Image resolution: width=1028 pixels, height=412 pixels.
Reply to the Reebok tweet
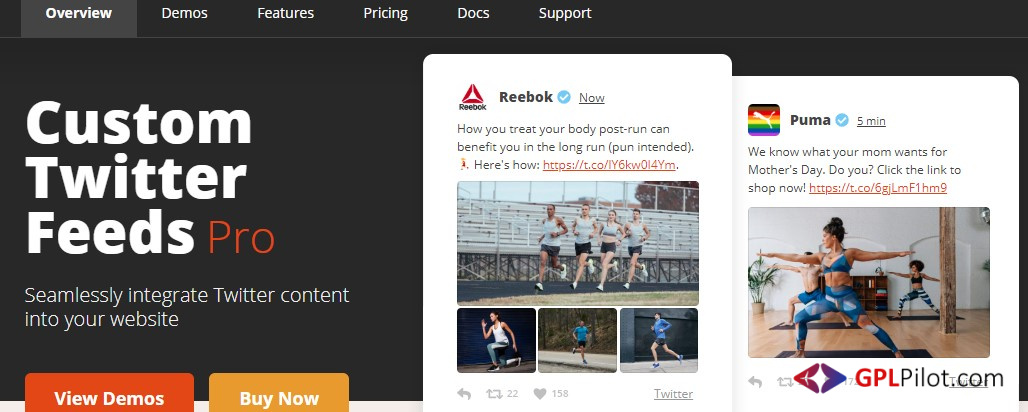coord(464,394)
